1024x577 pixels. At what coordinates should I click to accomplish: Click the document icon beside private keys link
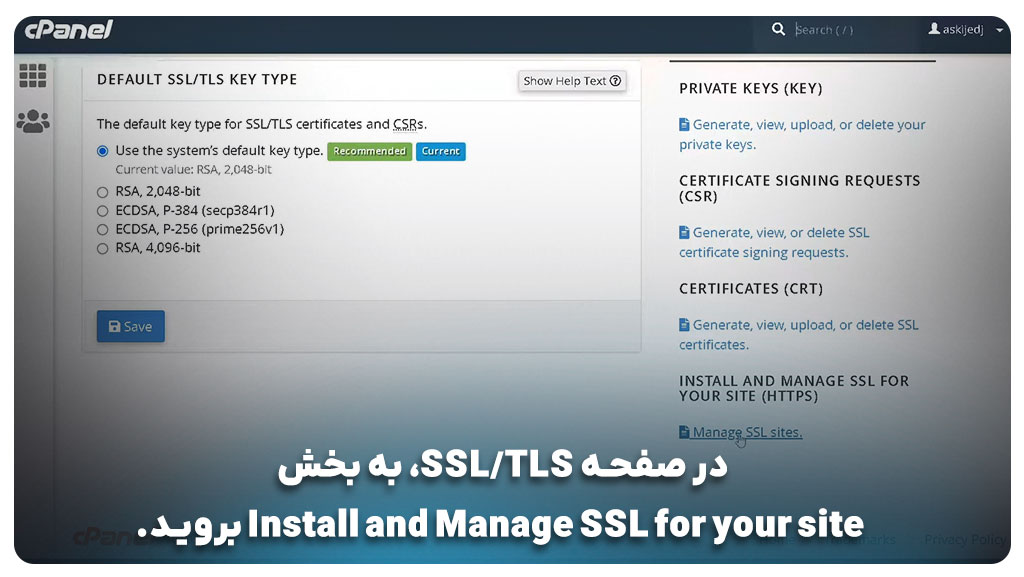pos(684,125)
